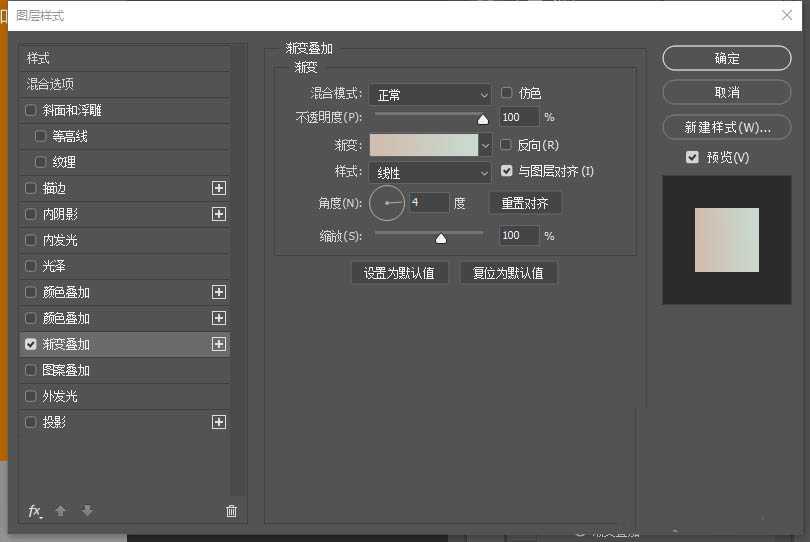Add another 内阴影 effect with plus icon
The height and width of the screenshot is (542, 810).
click(219, 214)
